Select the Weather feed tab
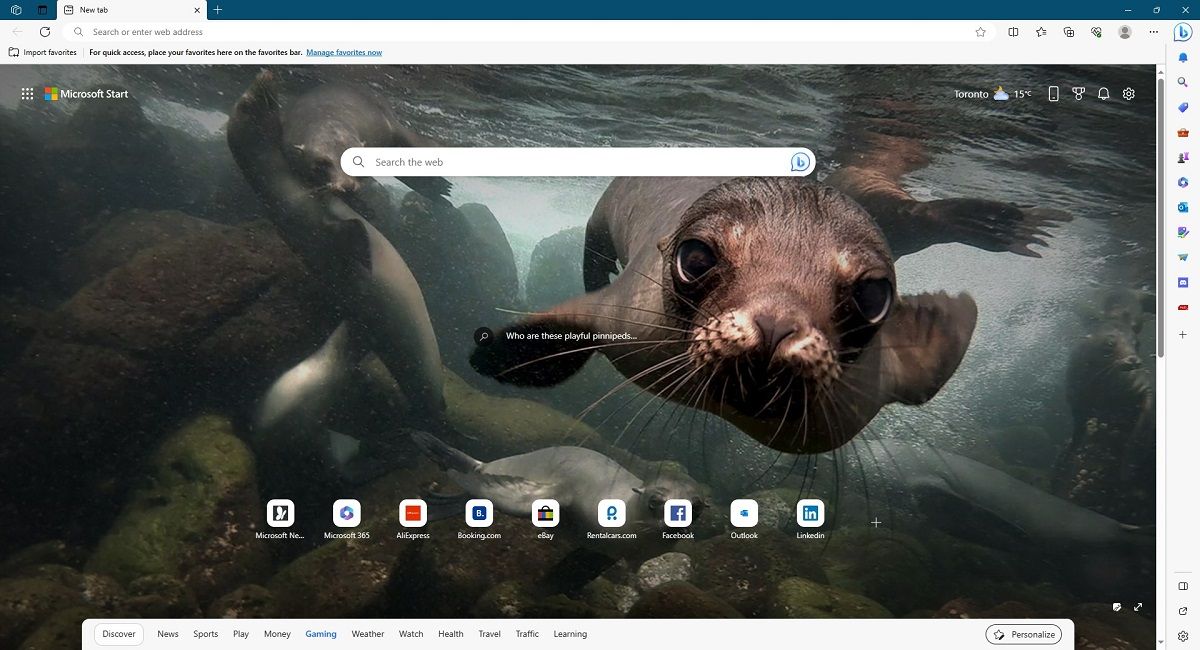1200x650 pixels. tap(367, 633)
